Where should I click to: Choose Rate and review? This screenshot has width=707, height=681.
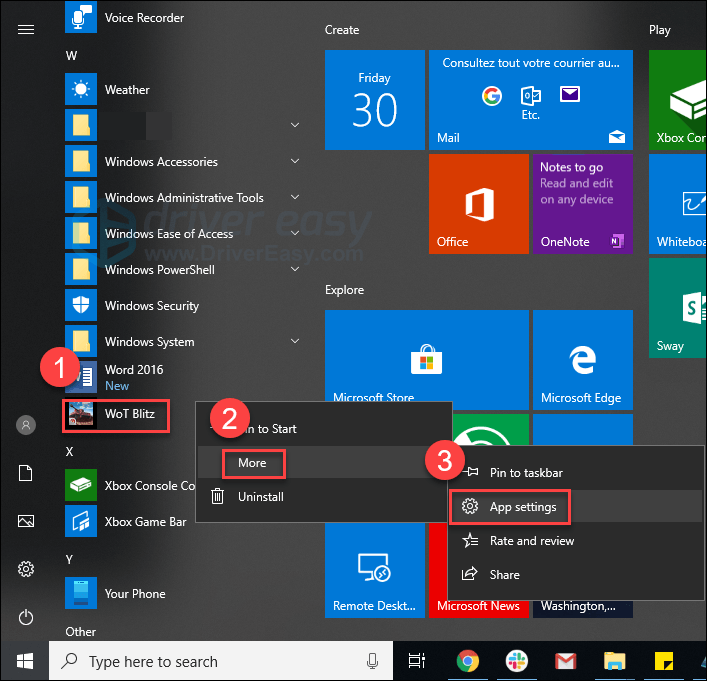click(576, 540)
